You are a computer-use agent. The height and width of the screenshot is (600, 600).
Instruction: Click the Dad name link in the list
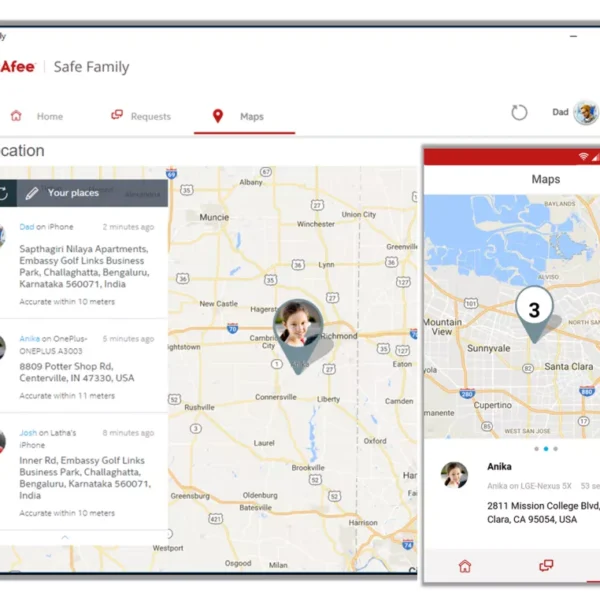point(27,227)
